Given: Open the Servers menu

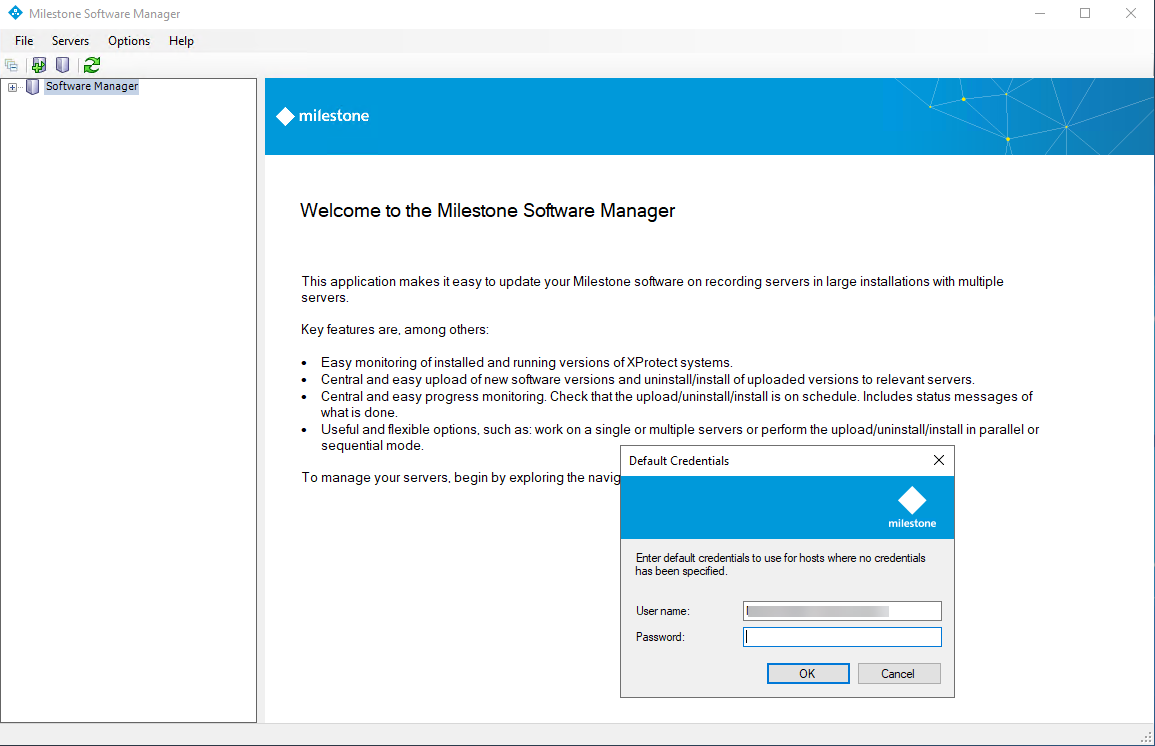Looking at the screenshot, I should pyautogui.click(x=70, y=41).
